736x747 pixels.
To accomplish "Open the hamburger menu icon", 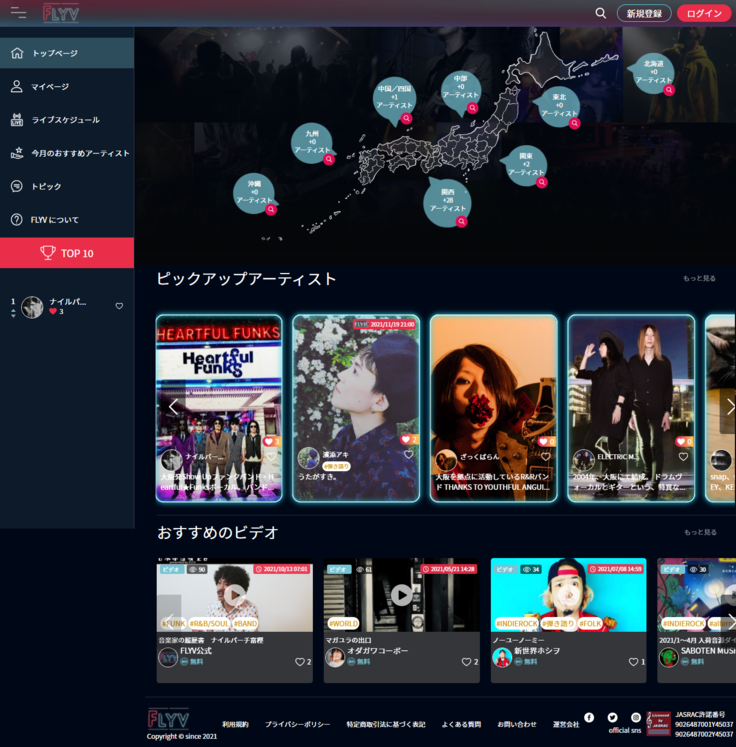I will [x=18, y=13].
